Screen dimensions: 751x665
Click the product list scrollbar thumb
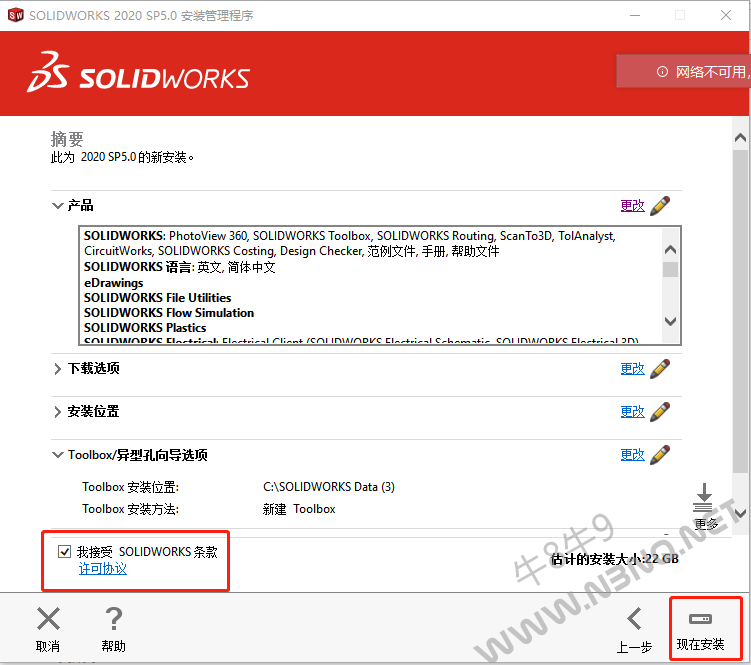tap(671, 269)
